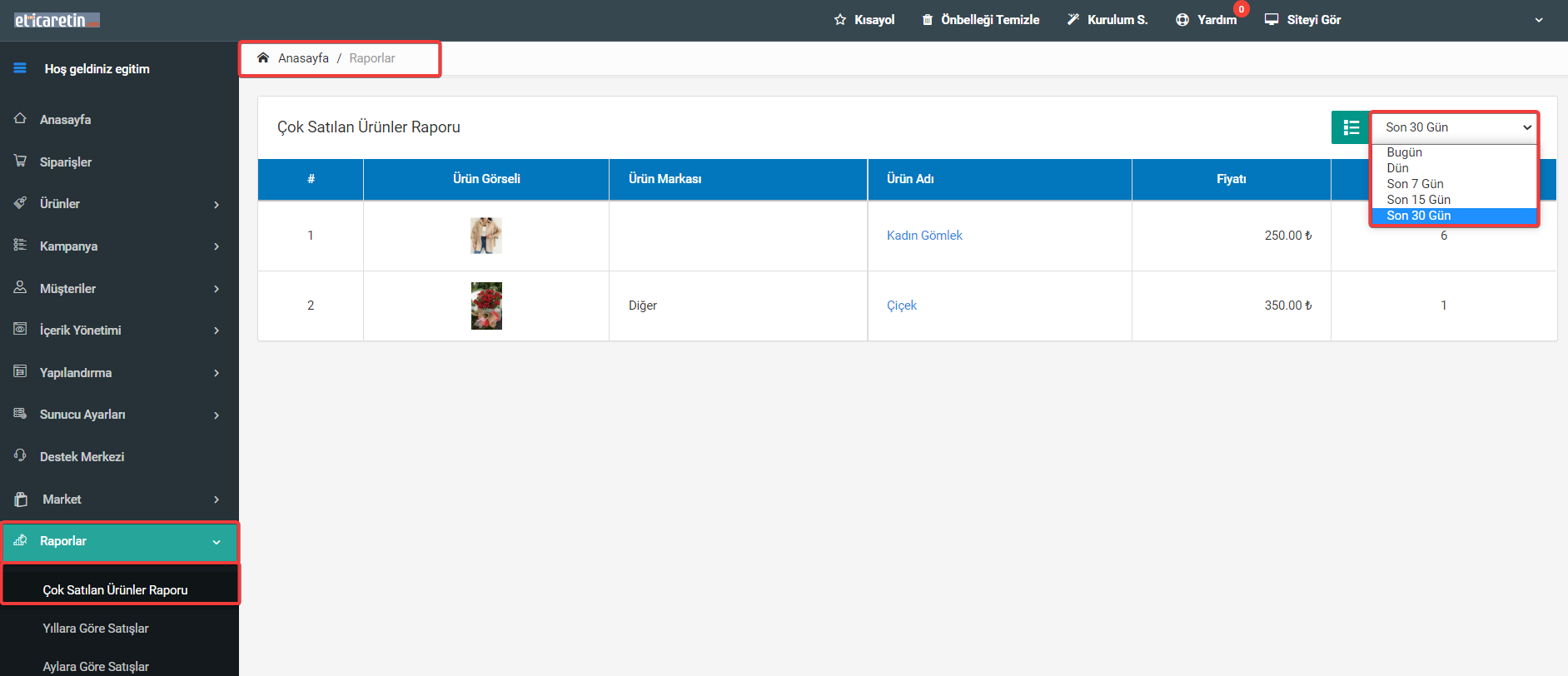This screenshot has height=676, width=1568.
Task: Click the Müşteriler person icon
Action: [20, 287]
